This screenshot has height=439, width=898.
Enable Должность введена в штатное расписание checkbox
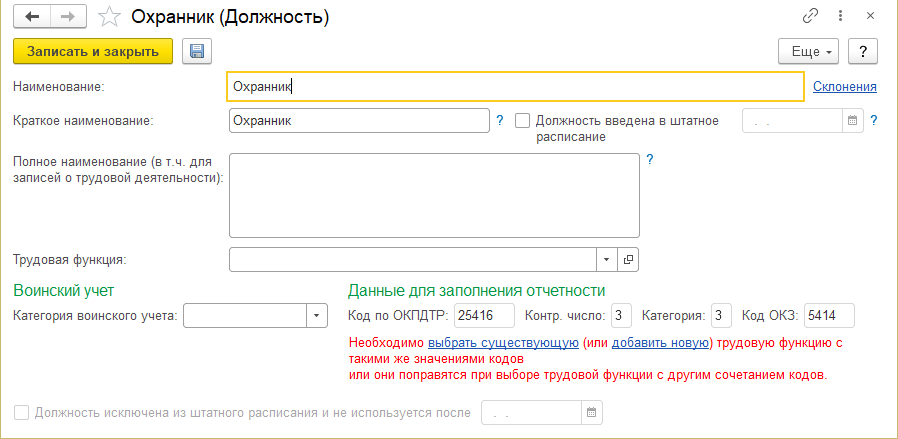tap(522, 121)
